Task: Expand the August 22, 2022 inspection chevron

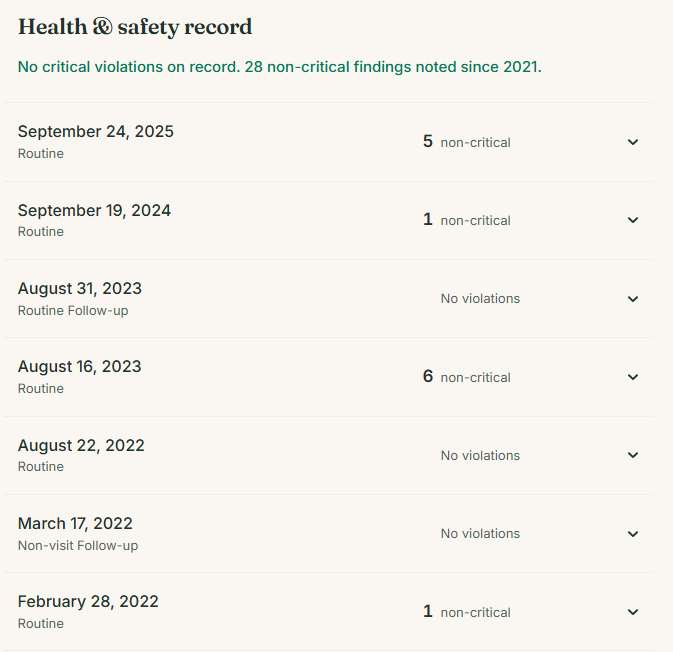Action: point(633,455)
